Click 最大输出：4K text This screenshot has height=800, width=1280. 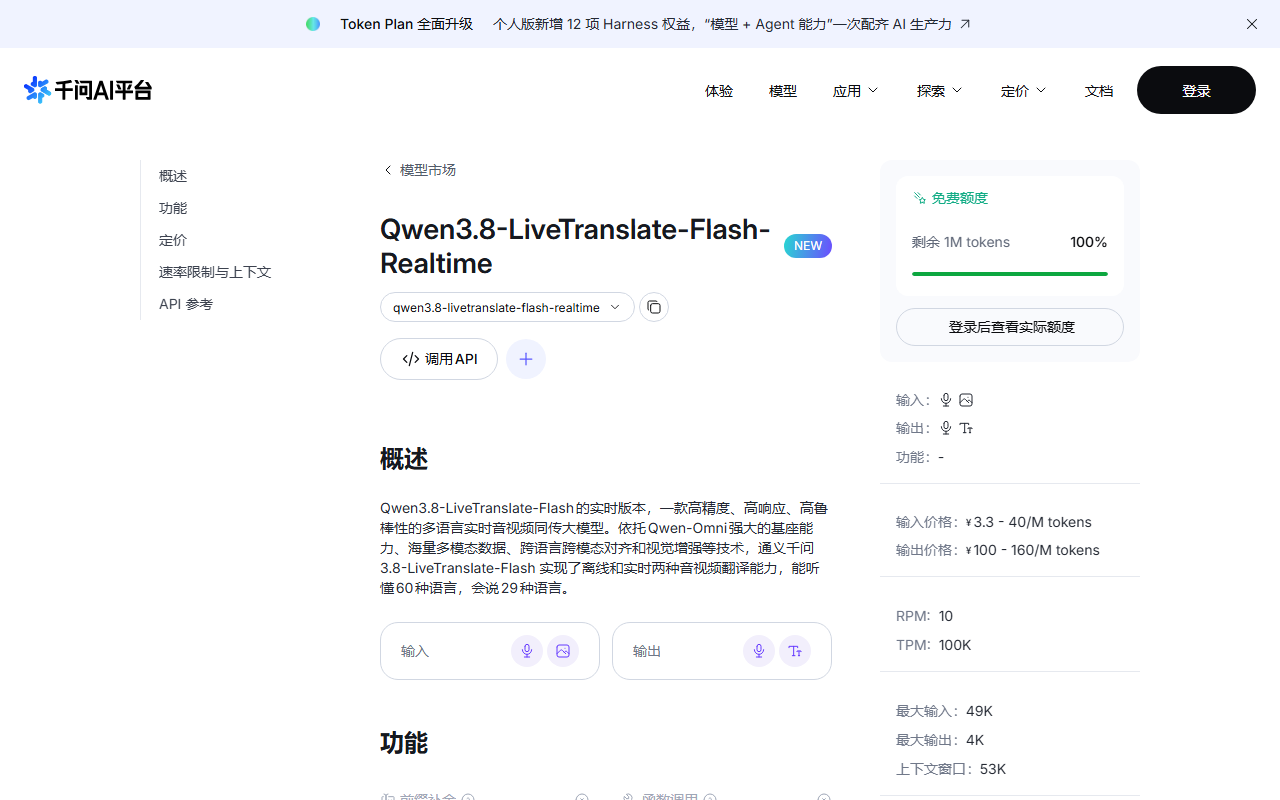pyautogui.click(x=940, y=740)
